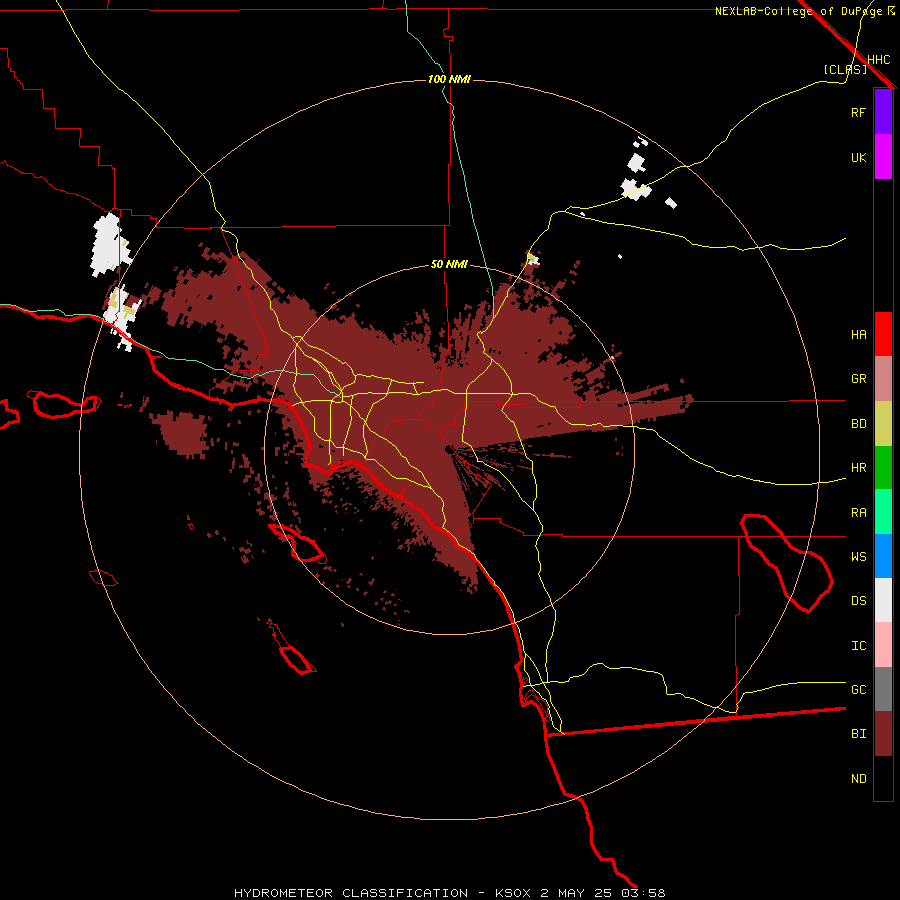Click the RA legend label

858,513
